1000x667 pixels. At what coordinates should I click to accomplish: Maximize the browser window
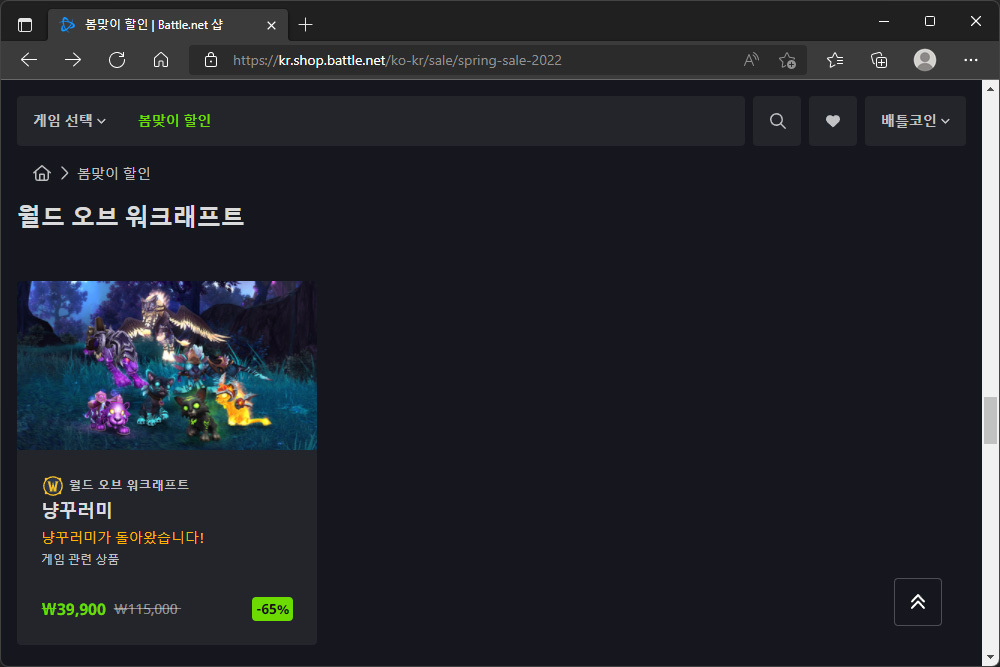930,21
